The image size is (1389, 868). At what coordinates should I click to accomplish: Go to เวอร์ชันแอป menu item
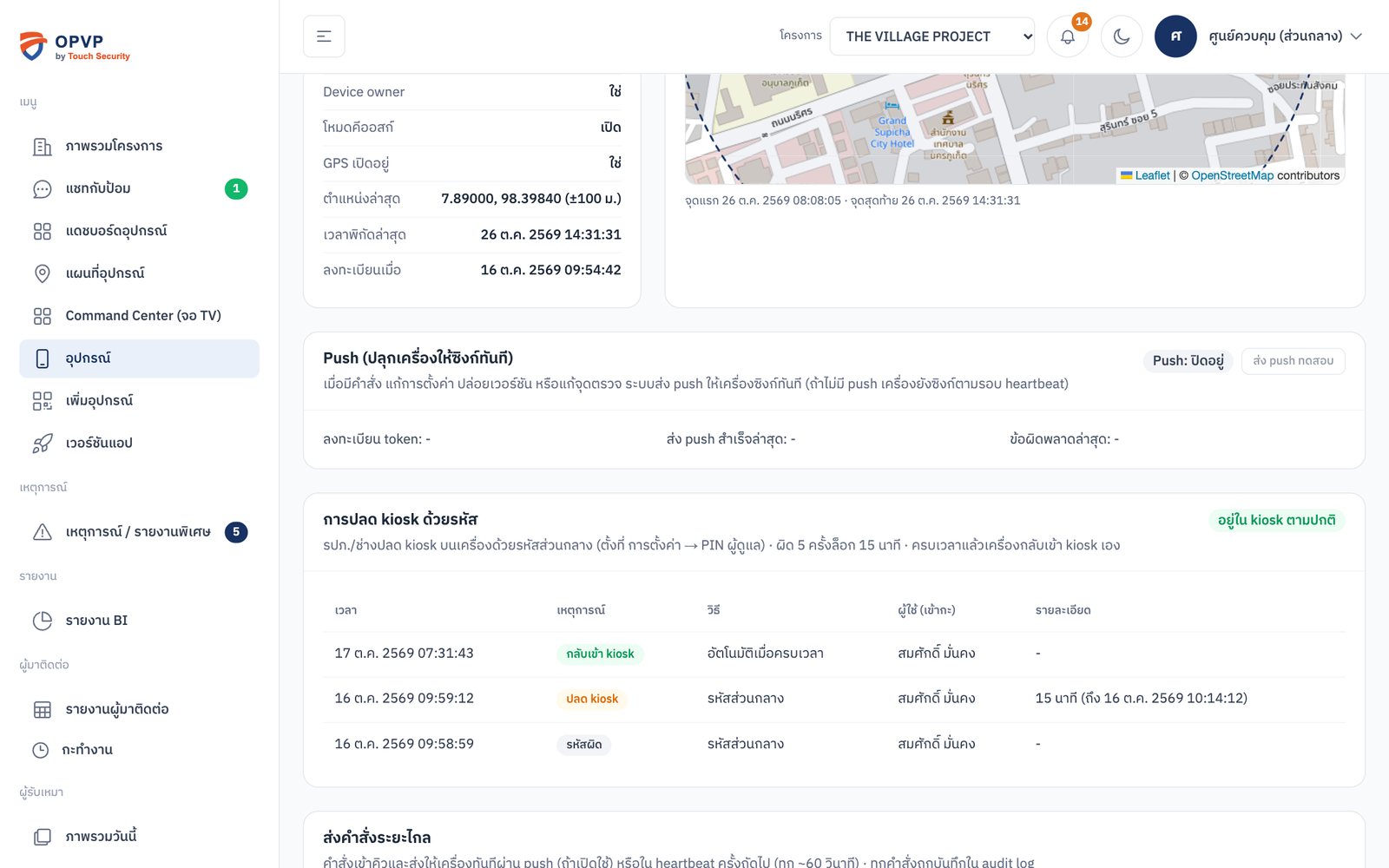point(139,444)
